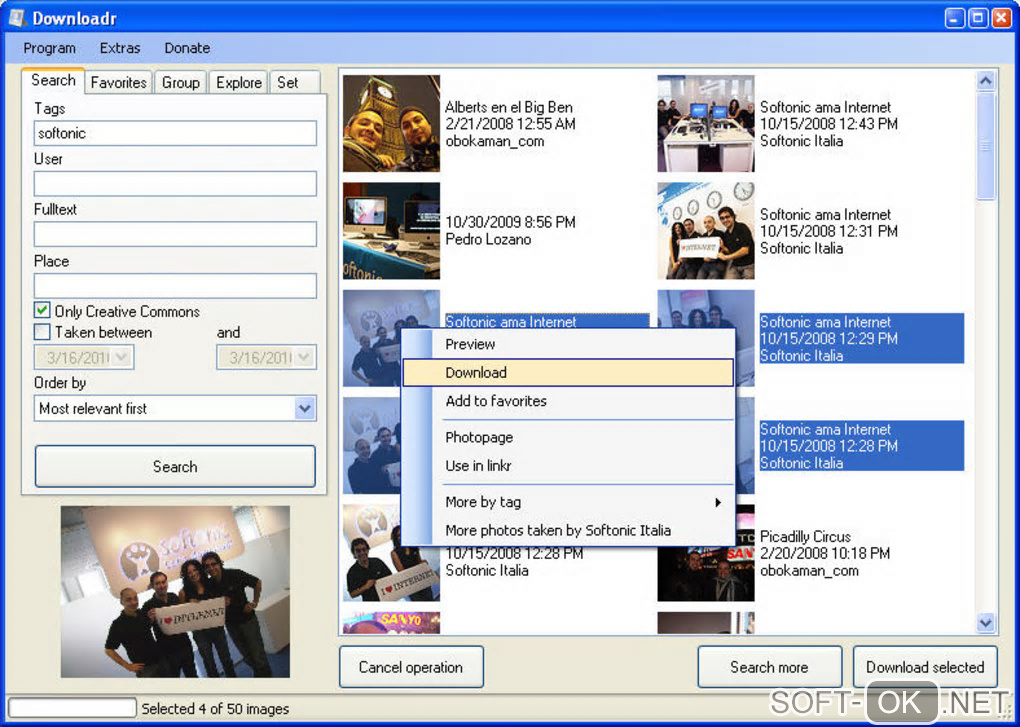Expand More by tag submenu

point(568,502)
